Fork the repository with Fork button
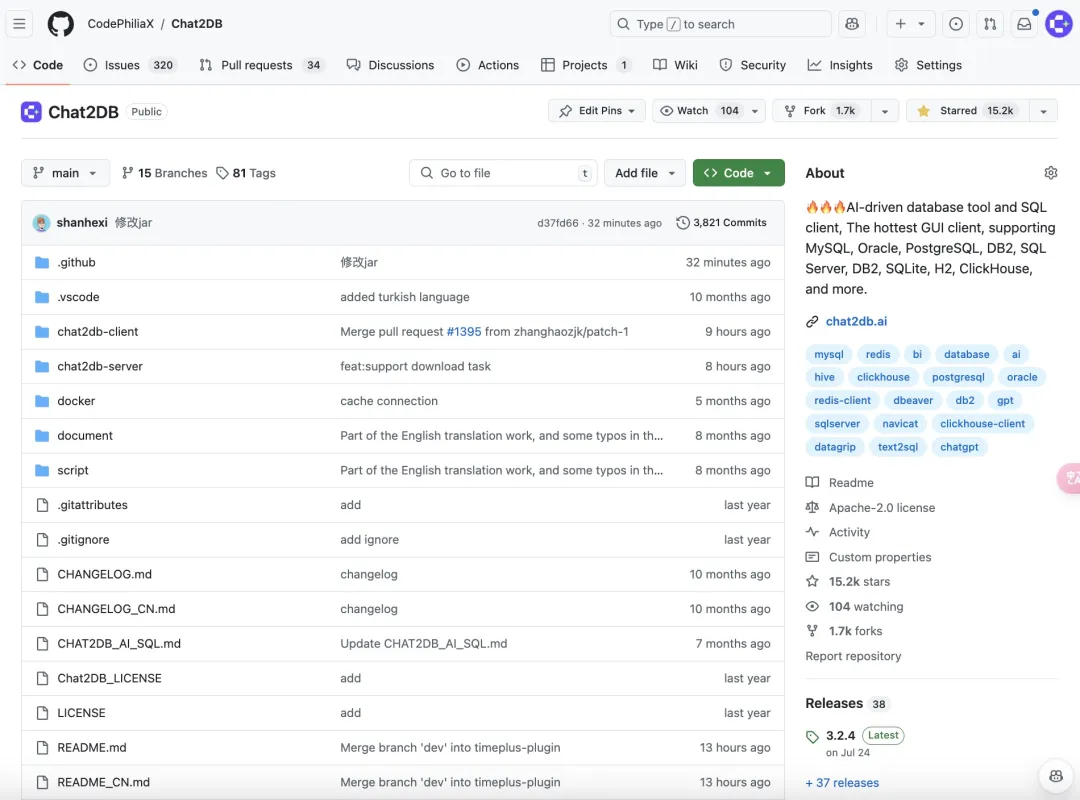Image resolution: width=1080 pixels, height=800 pixels. click(822, 110)
